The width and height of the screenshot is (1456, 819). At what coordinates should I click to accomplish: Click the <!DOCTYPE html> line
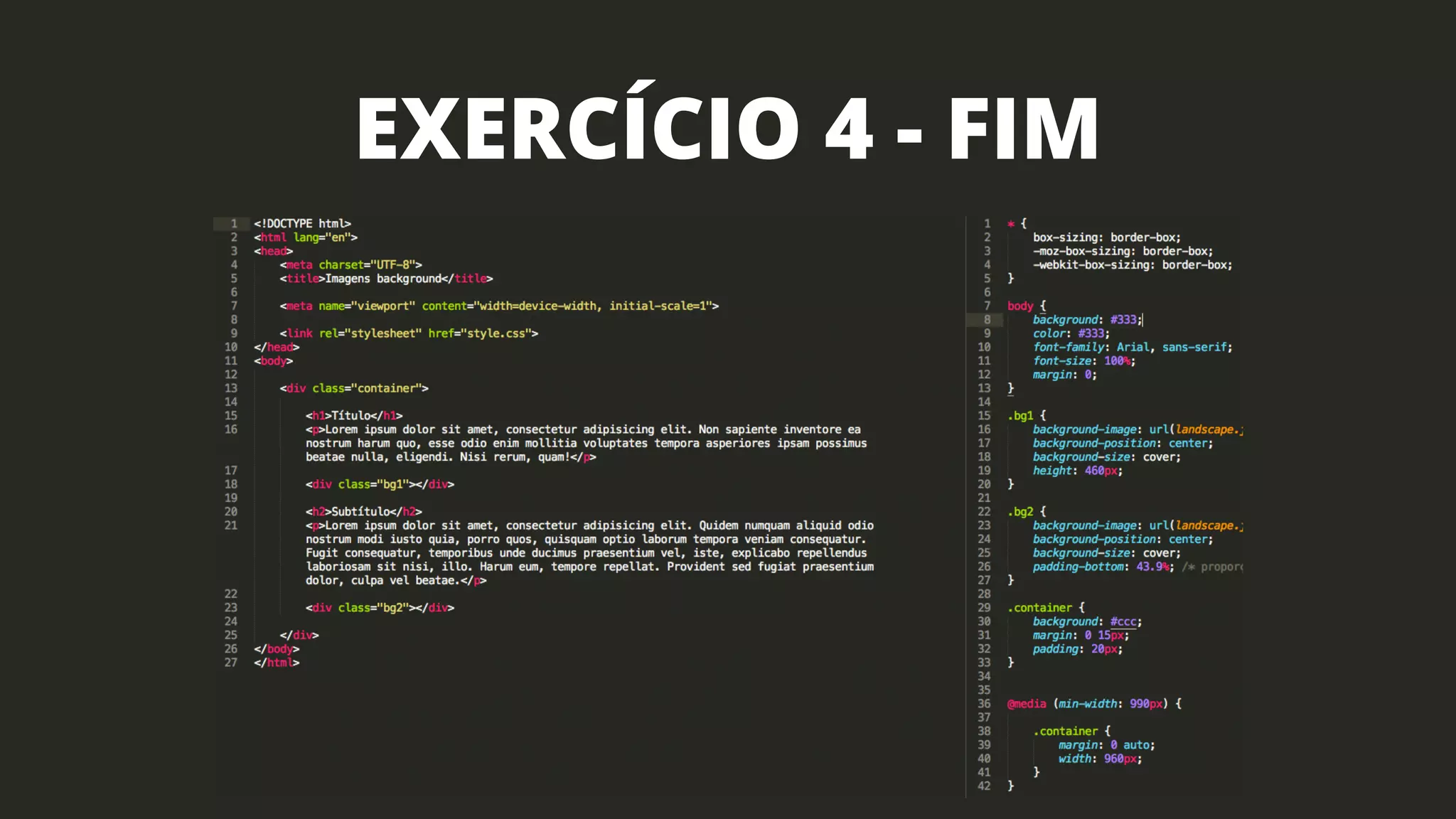click(x=302, y=223)
